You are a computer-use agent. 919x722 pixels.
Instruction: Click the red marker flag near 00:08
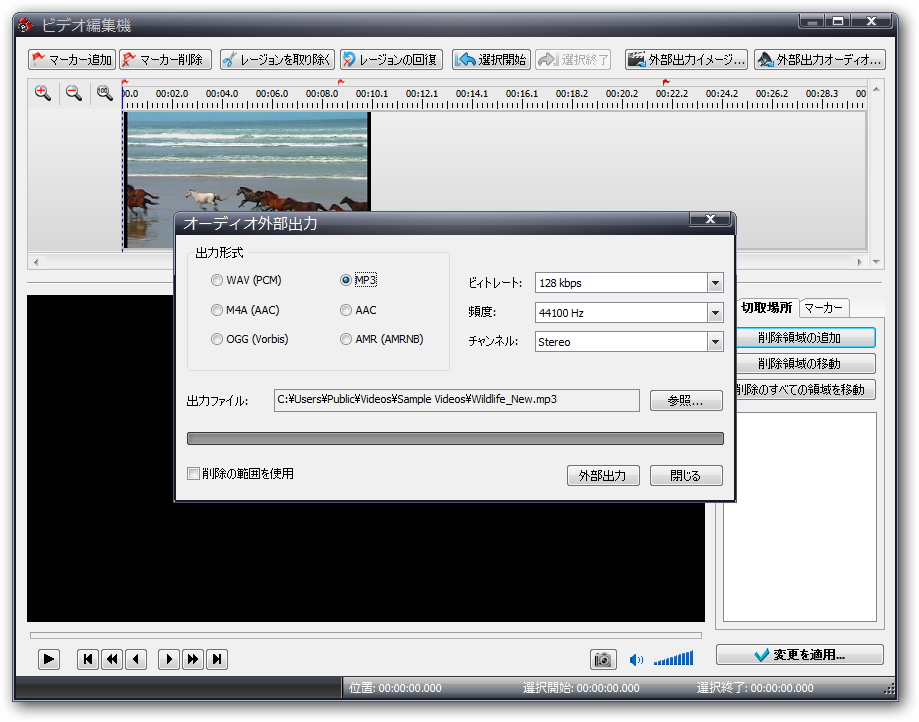pyautogui.click(x=341, y=83)
